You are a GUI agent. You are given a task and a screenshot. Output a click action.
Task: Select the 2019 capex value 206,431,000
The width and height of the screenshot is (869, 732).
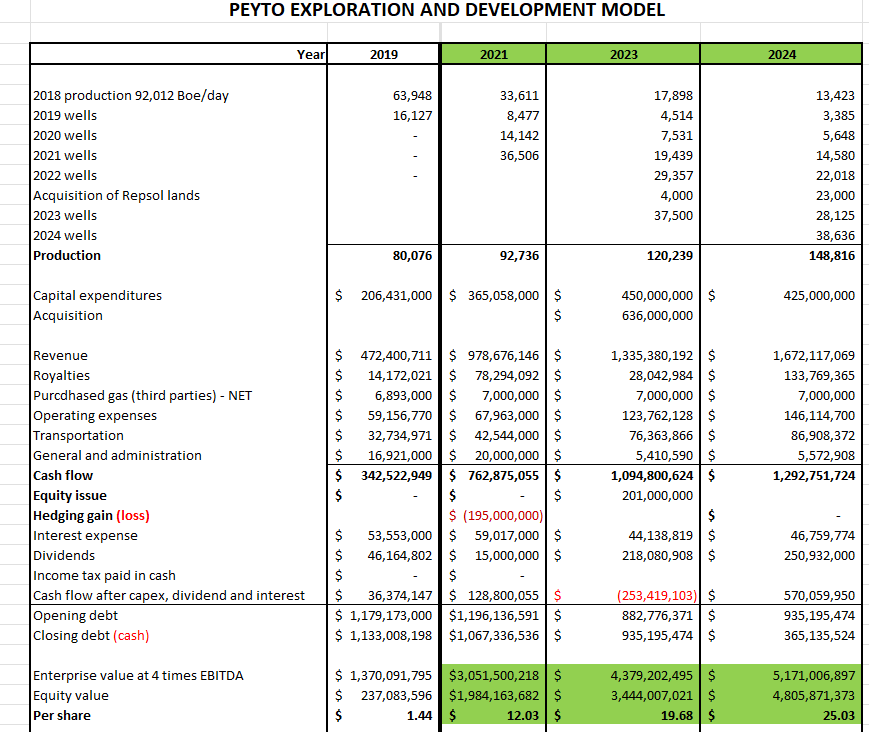click(x=396, y=295)
